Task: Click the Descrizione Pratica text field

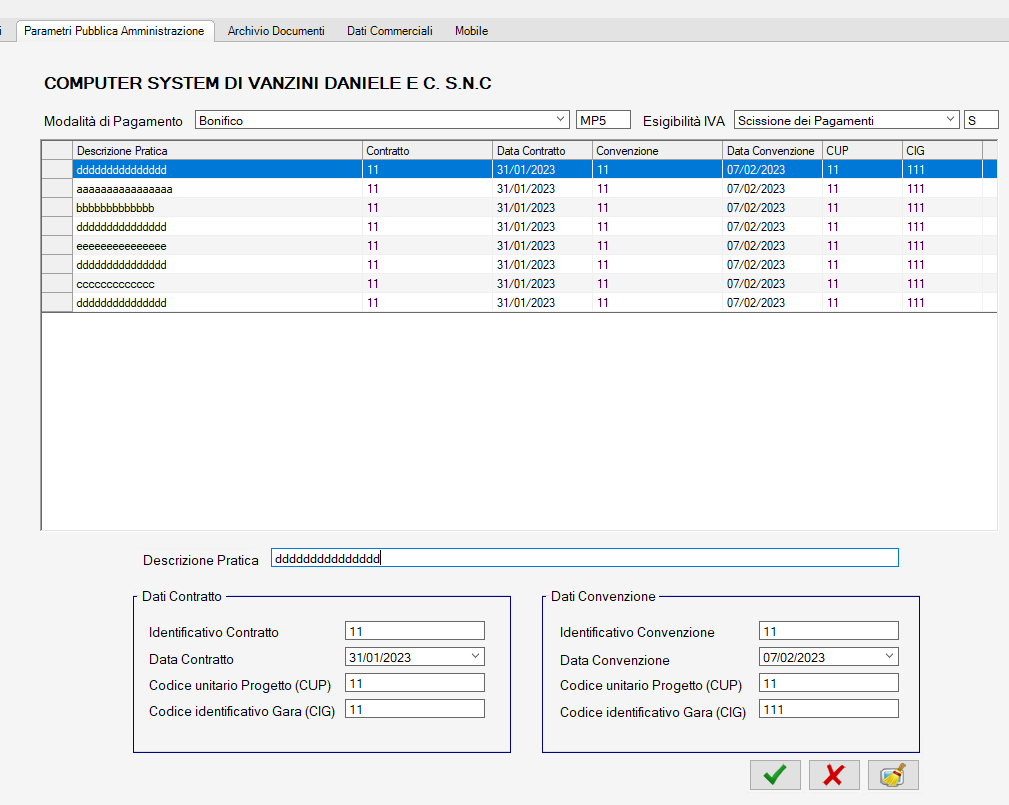Action: [584, 558]
